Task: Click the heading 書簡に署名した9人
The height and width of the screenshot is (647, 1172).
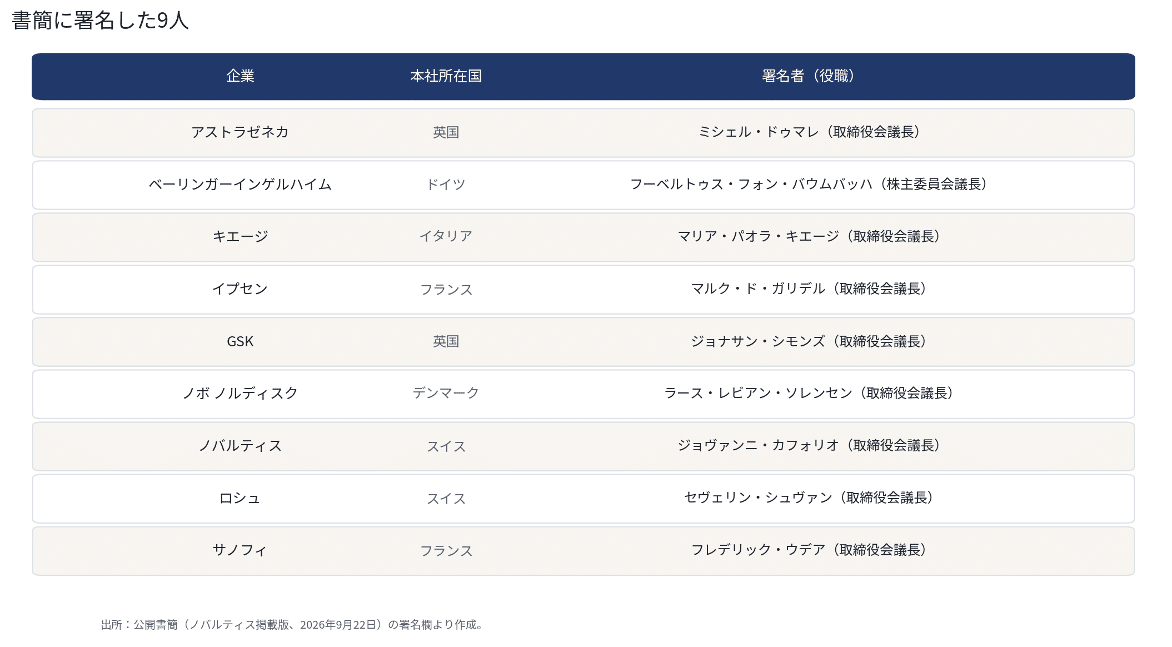Action: [99, 20]
